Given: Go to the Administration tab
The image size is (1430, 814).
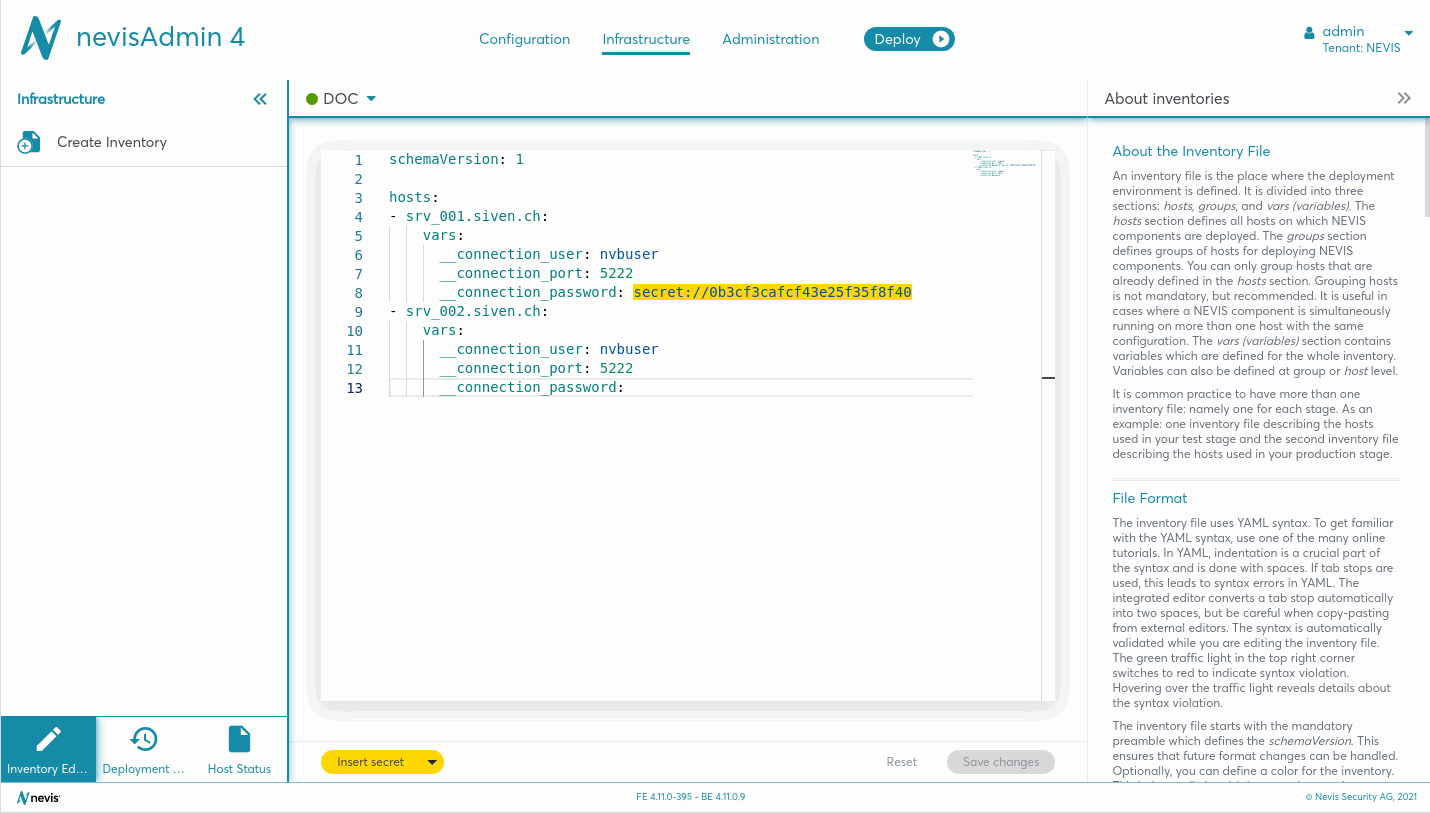Looking at the screenshot, I should click(770, 39).
